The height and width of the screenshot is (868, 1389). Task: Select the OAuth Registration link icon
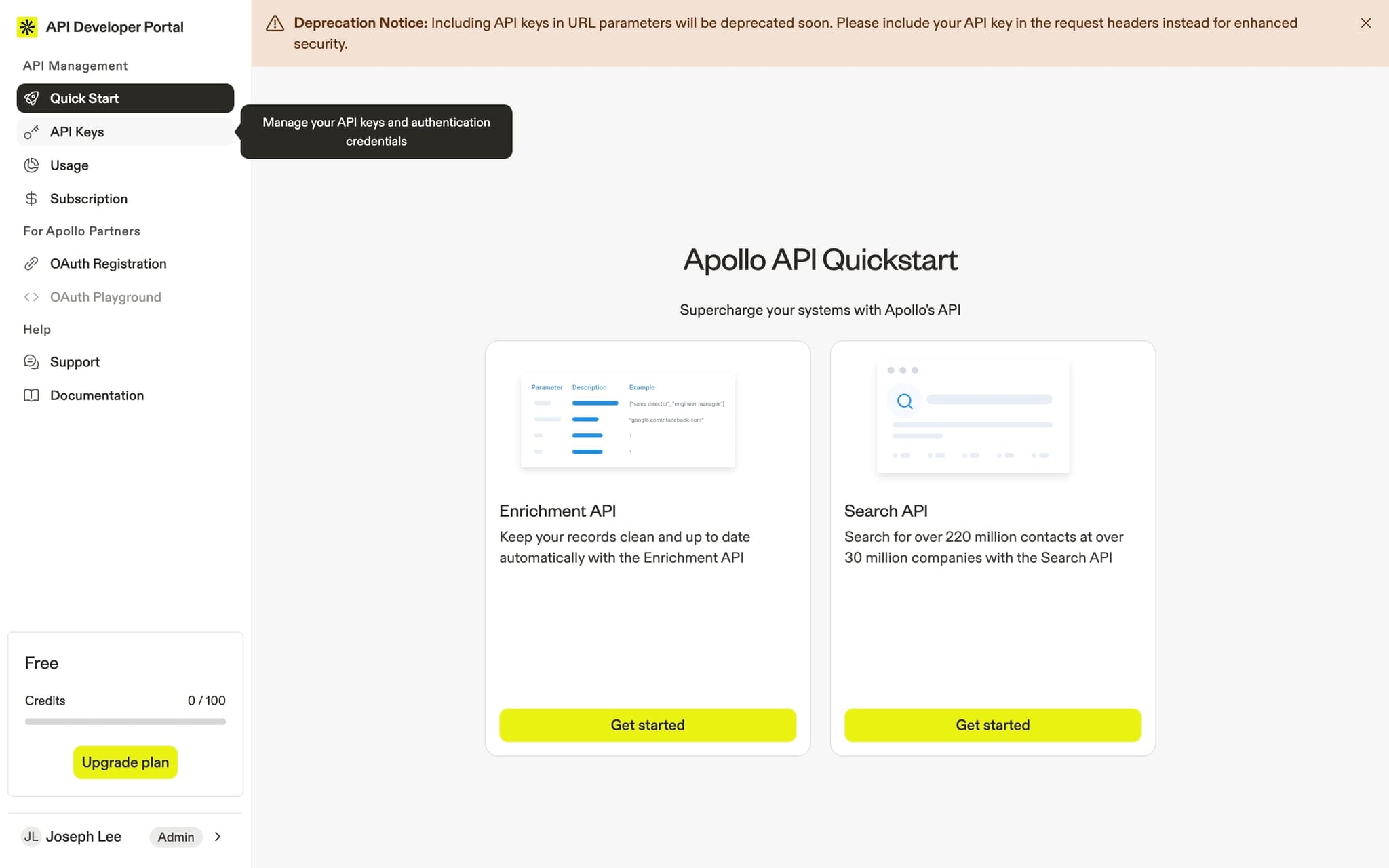click(x=31, y=263)
